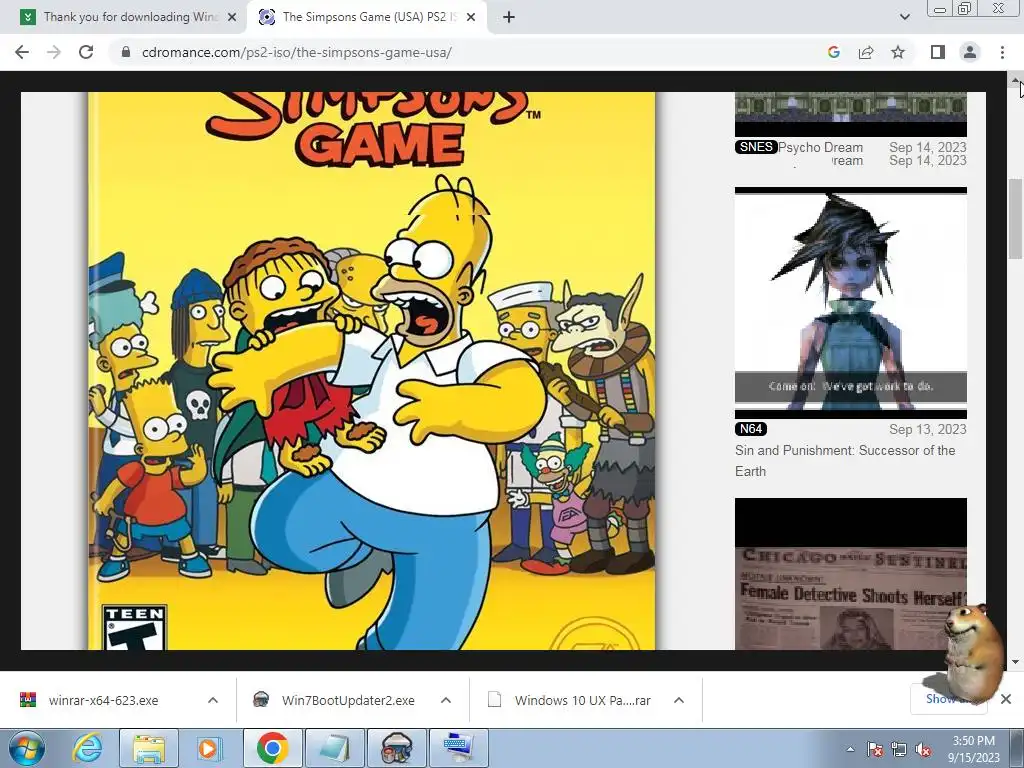Open Windows Media Player from taskbar

[209, 748]
